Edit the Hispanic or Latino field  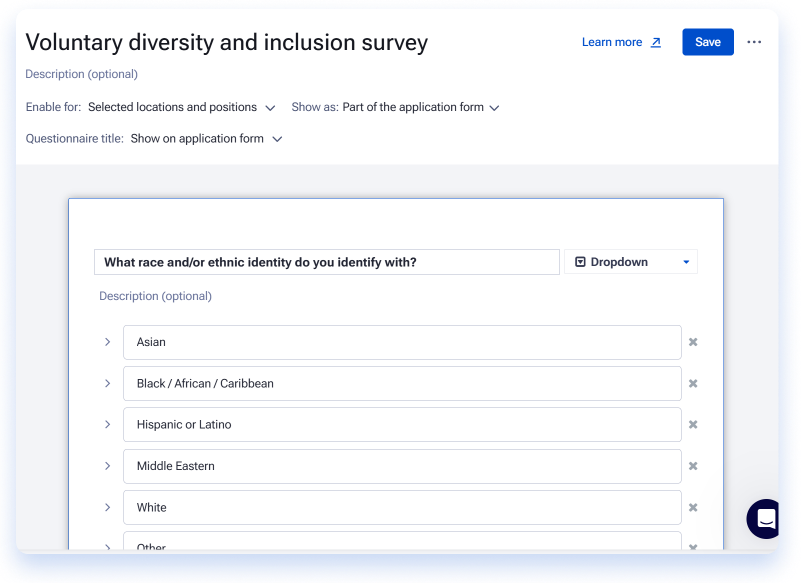(x=402, y=425)
